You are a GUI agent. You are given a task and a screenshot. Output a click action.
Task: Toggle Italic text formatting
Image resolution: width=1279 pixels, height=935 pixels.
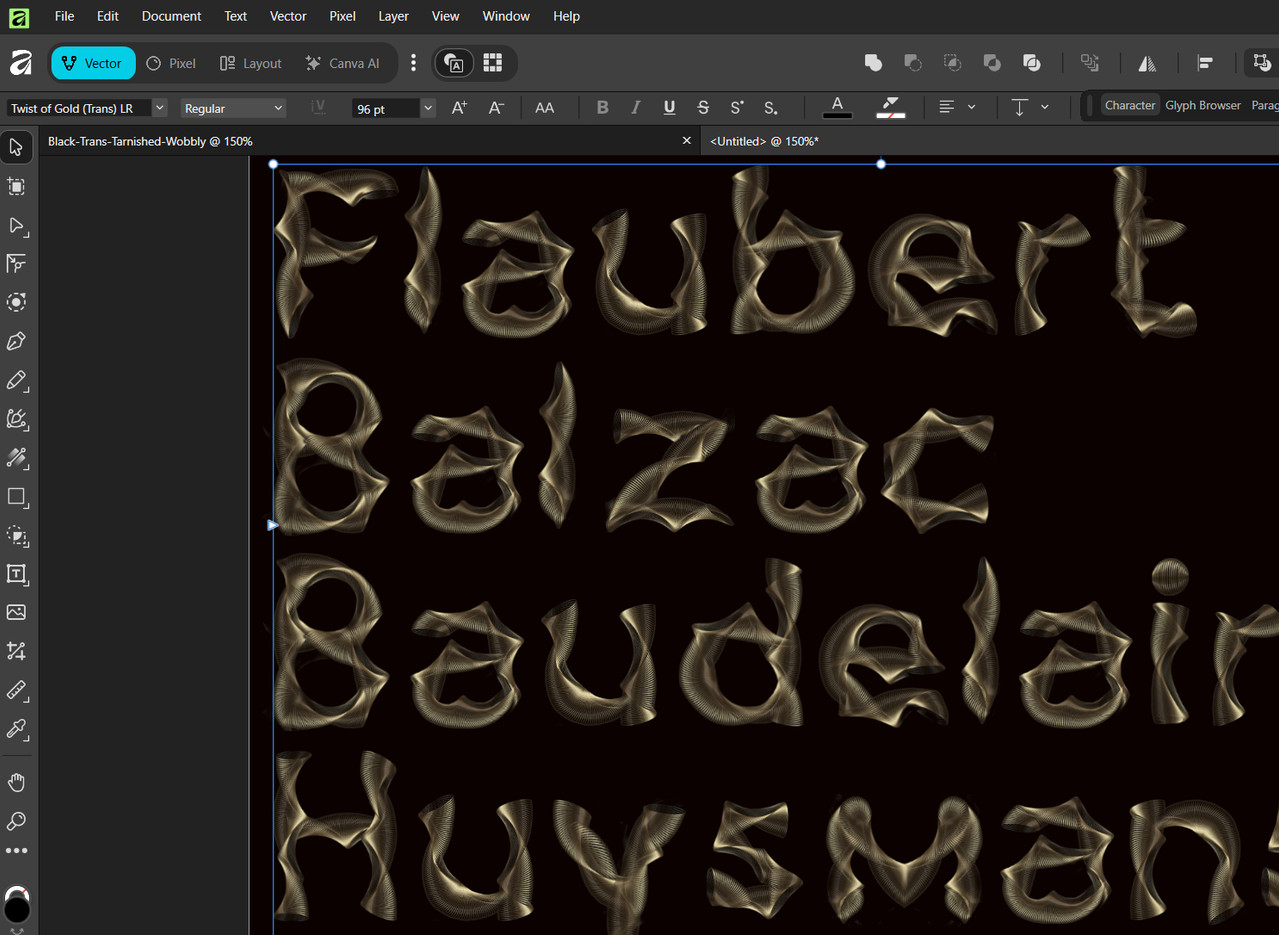tap(635, 108)
